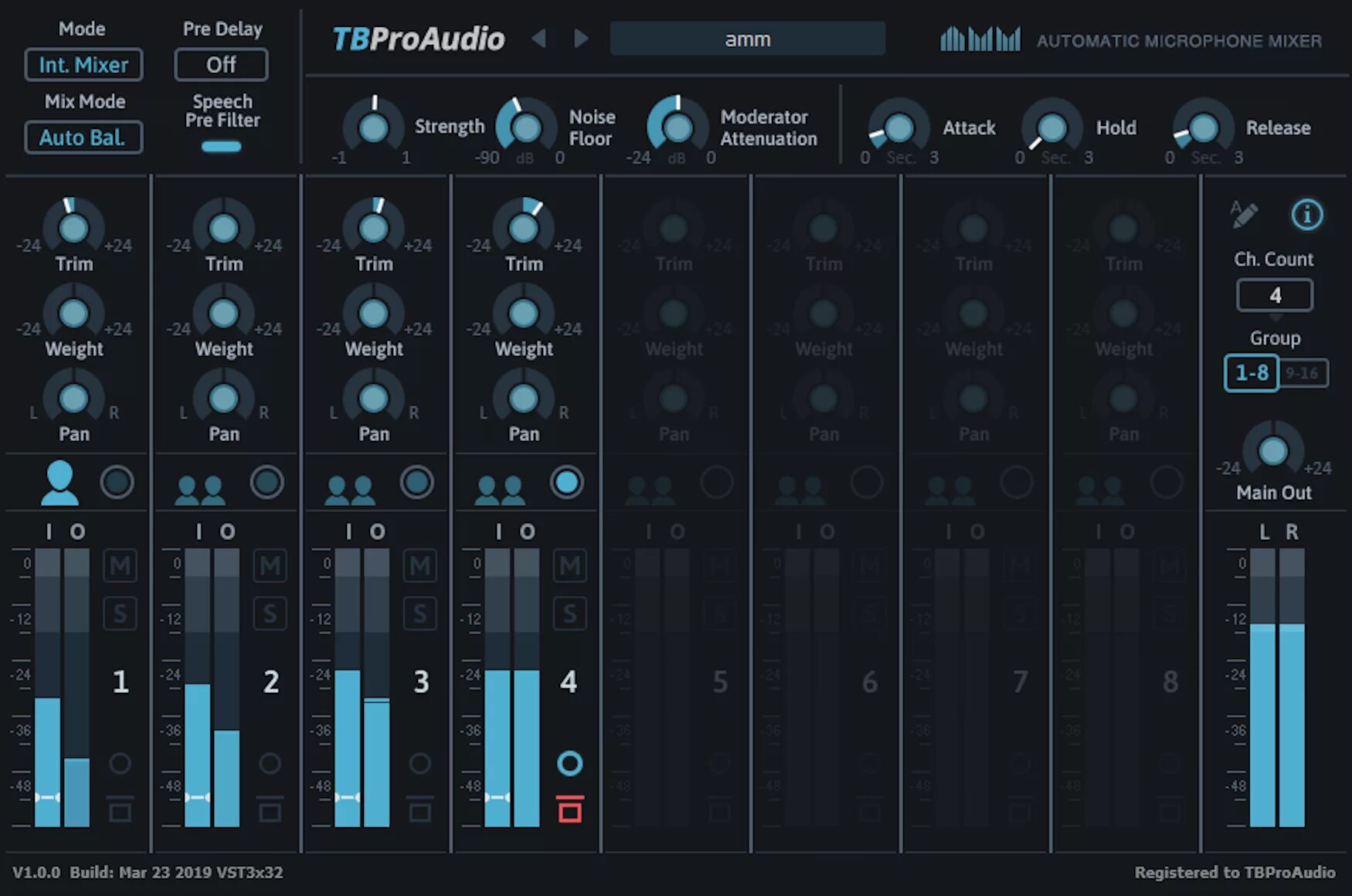Click the Automatic Microphone Mixer logo bars
The width and height of the screenshot is (1352, 896).
[x=980, y=39]
